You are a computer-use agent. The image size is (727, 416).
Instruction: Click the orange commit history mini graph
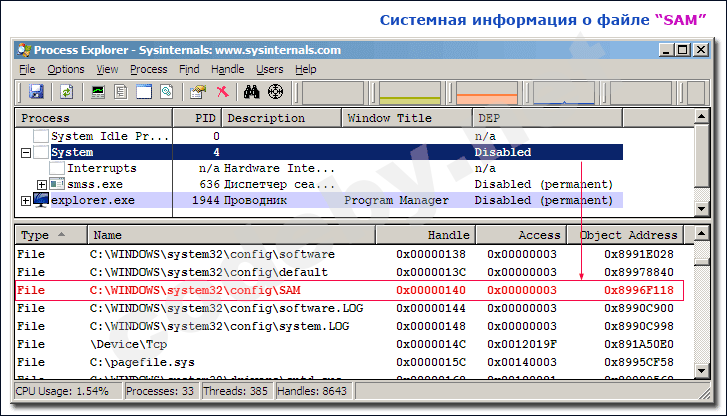[487, 93]
